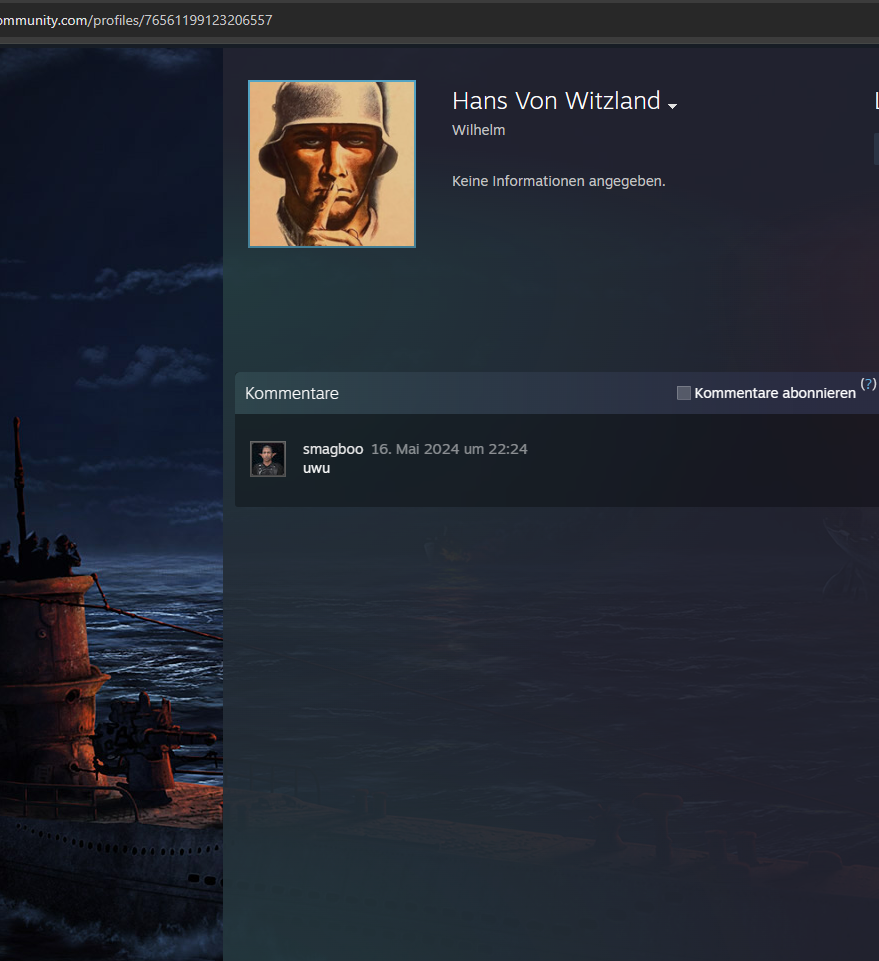The width and height of the screenshot is (879, 961).
Task: Expand the name history arrow beside Hans Von Witzland
Action: coord(673,106)
